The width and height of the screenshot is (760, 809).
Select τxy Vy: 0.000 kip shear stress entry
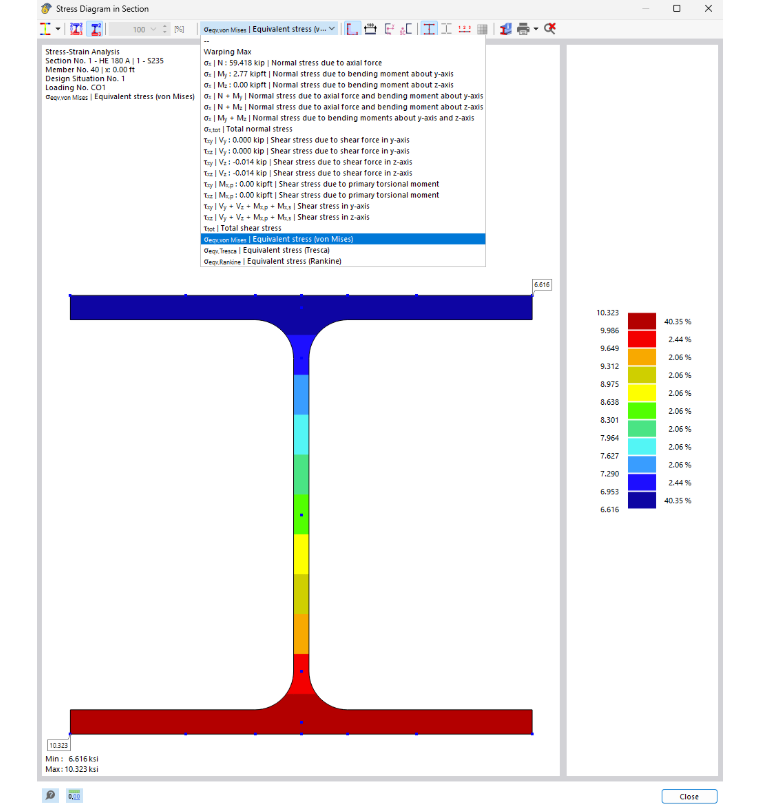pyautogui.click(x=343, y=140)
